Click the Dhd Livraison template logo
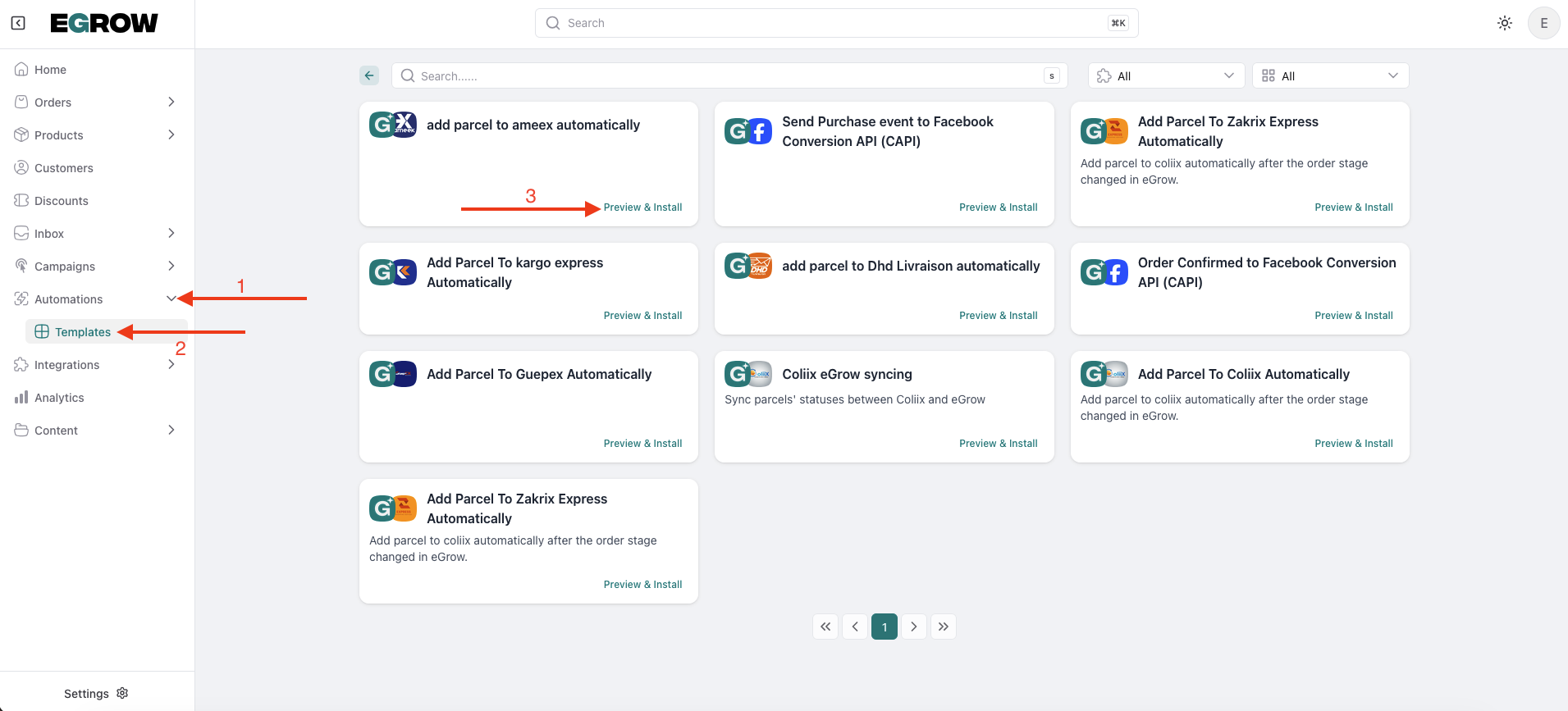Viewport: 1568px width, 711px height. point(748,266)
